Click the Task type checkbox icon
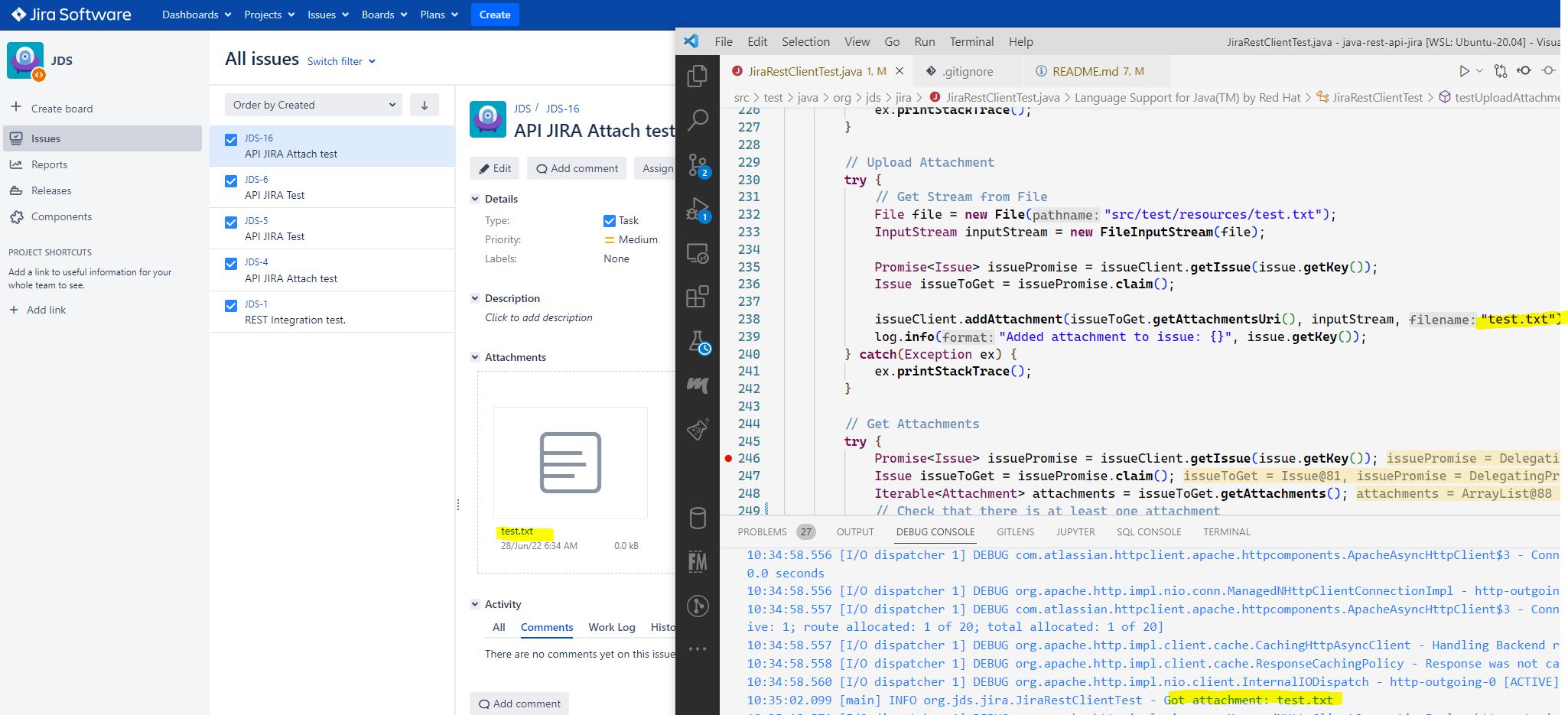 click(x=610, y=221)
